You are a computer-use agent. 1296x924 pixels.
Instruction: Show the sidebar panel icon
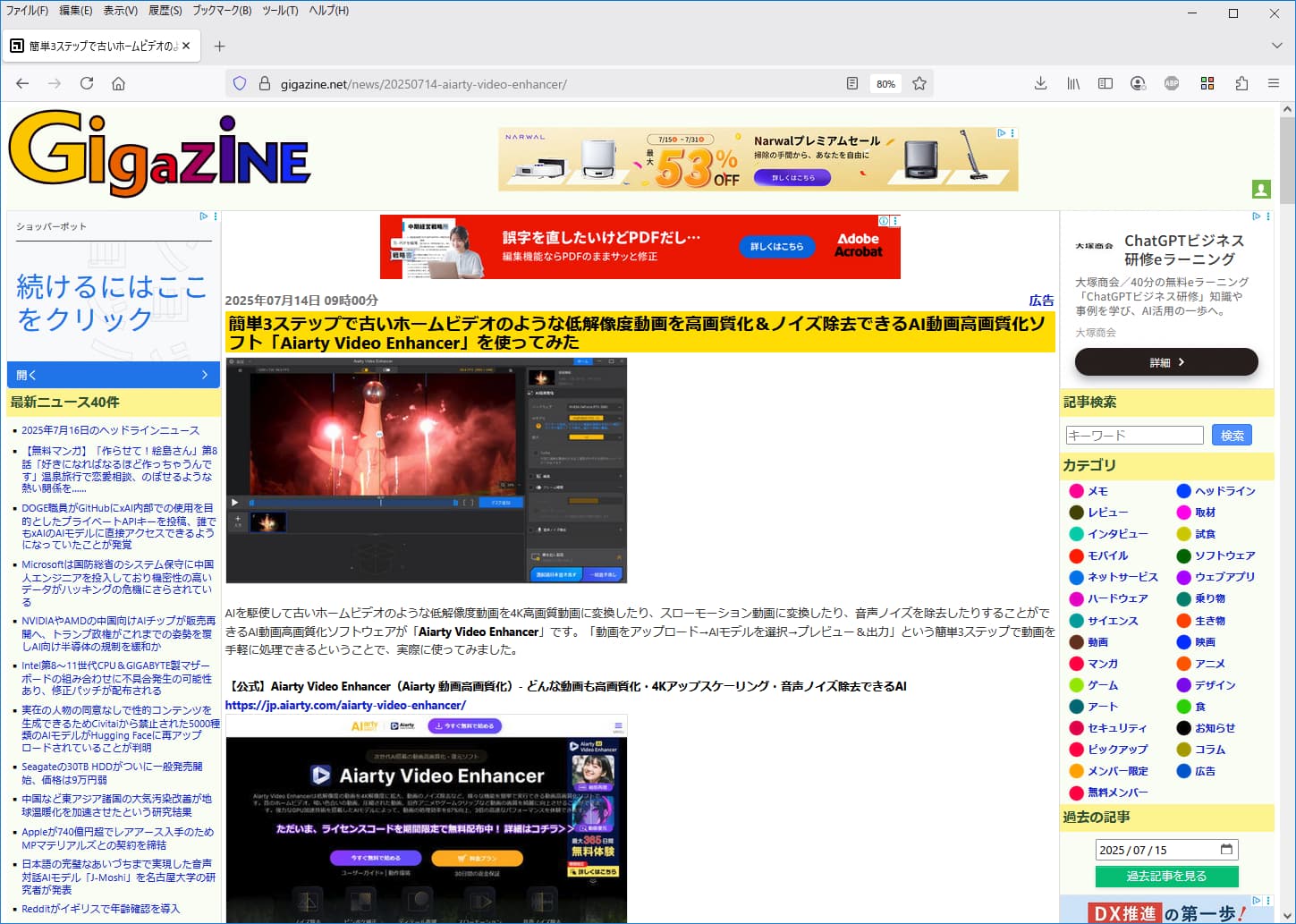point(1105,83)
